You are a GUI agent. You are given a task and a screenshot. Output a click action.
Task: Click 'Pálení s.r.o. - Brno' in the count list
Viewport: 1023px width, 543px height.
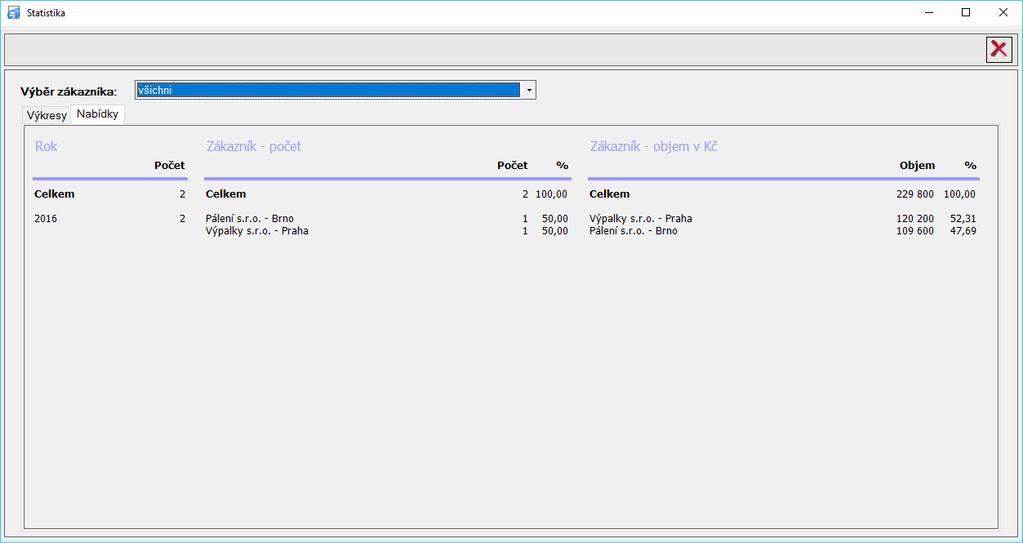(x=250, y=219)
